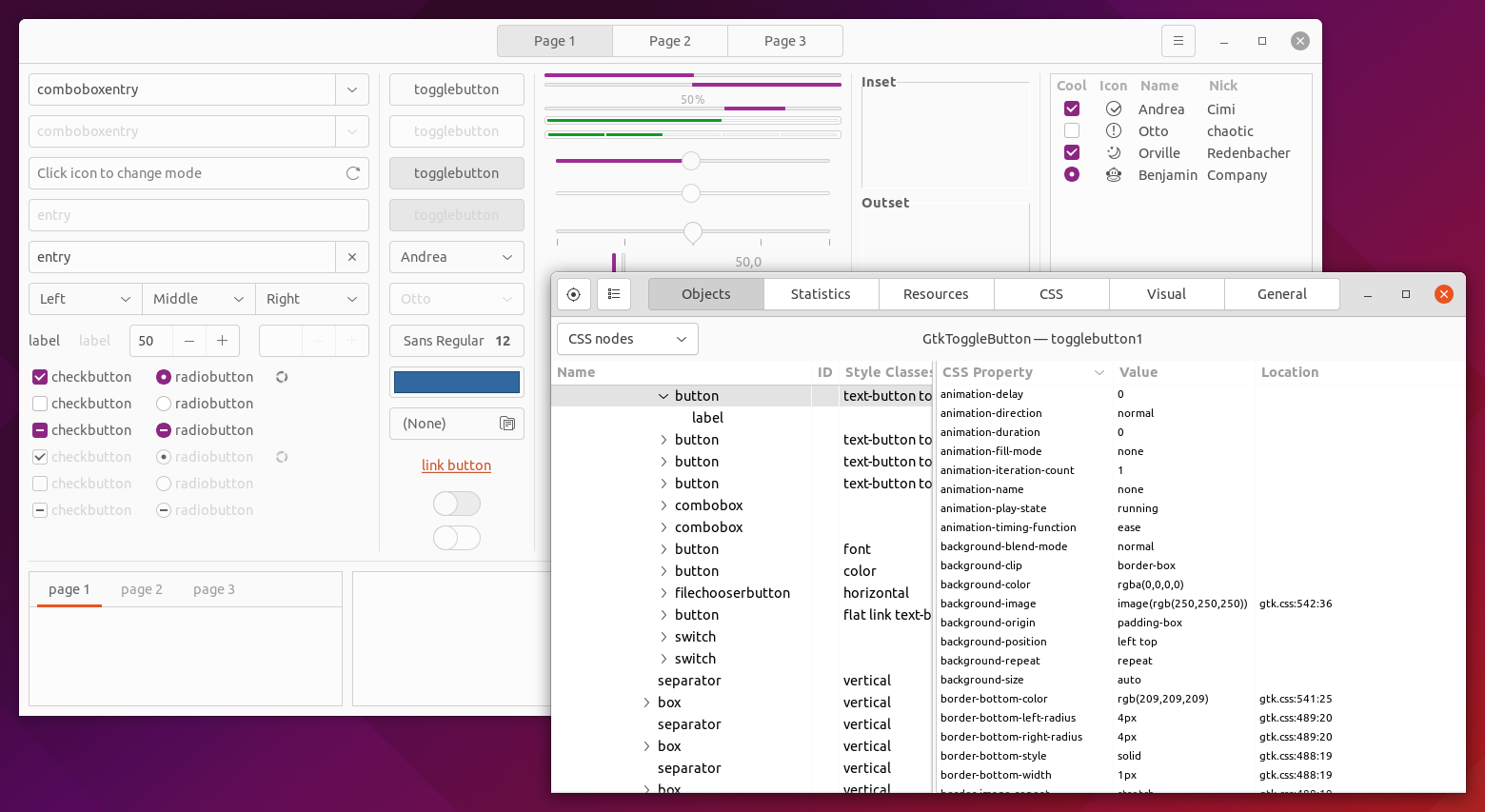Select the unselected second radiobutton
This screenshot has height=812, width=1485.
click(164, 404)
